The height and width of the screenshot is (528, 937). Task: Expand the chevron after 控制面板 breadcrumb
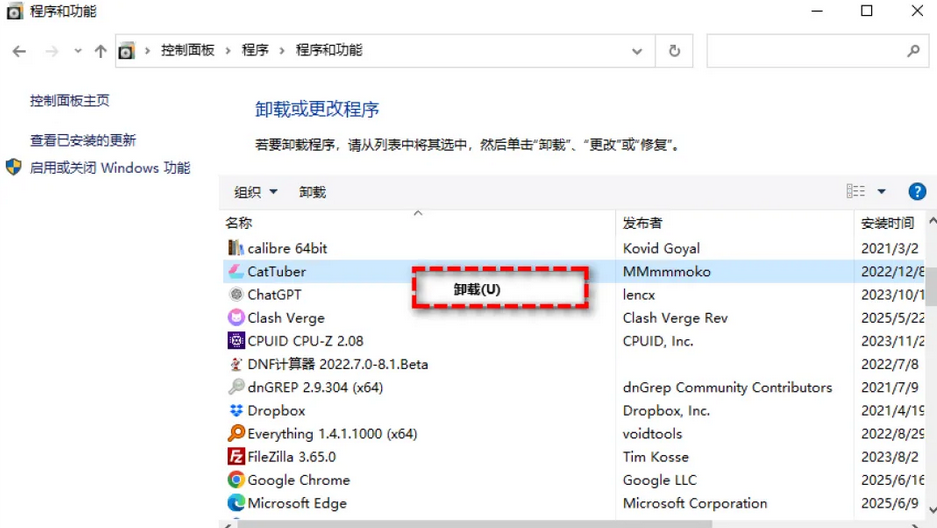[228, 51]
